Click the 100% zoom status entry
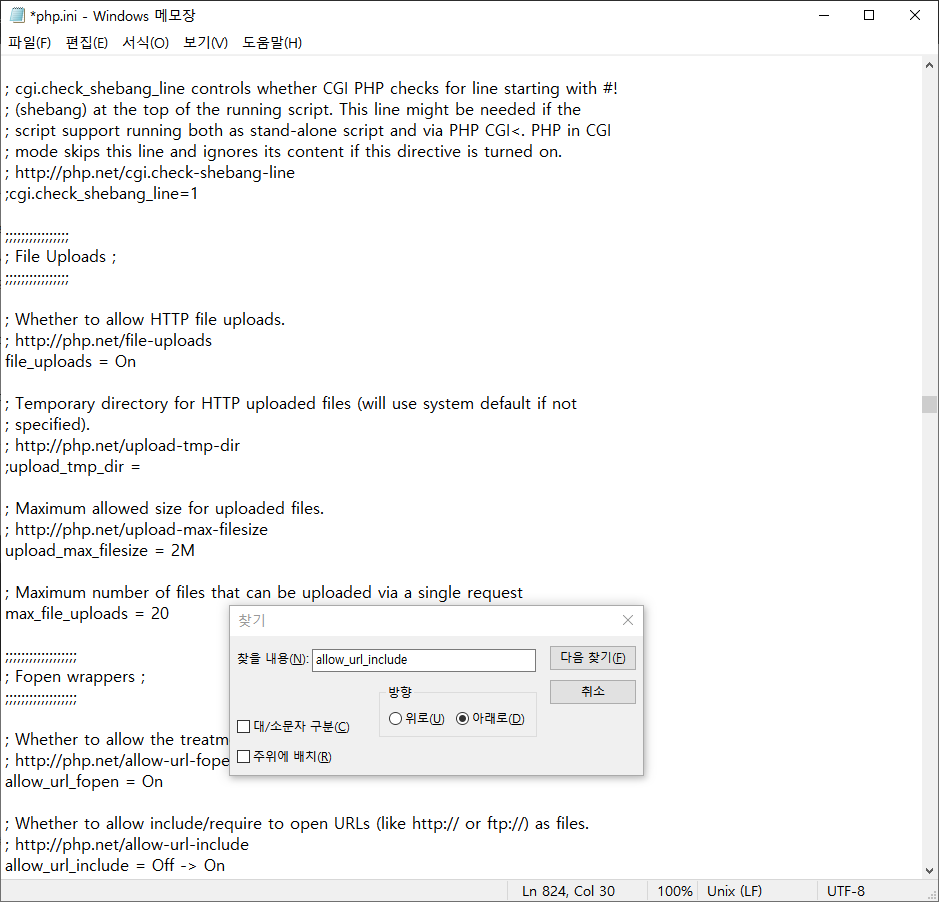The image size is (939, 902). (x=675, y=891)
